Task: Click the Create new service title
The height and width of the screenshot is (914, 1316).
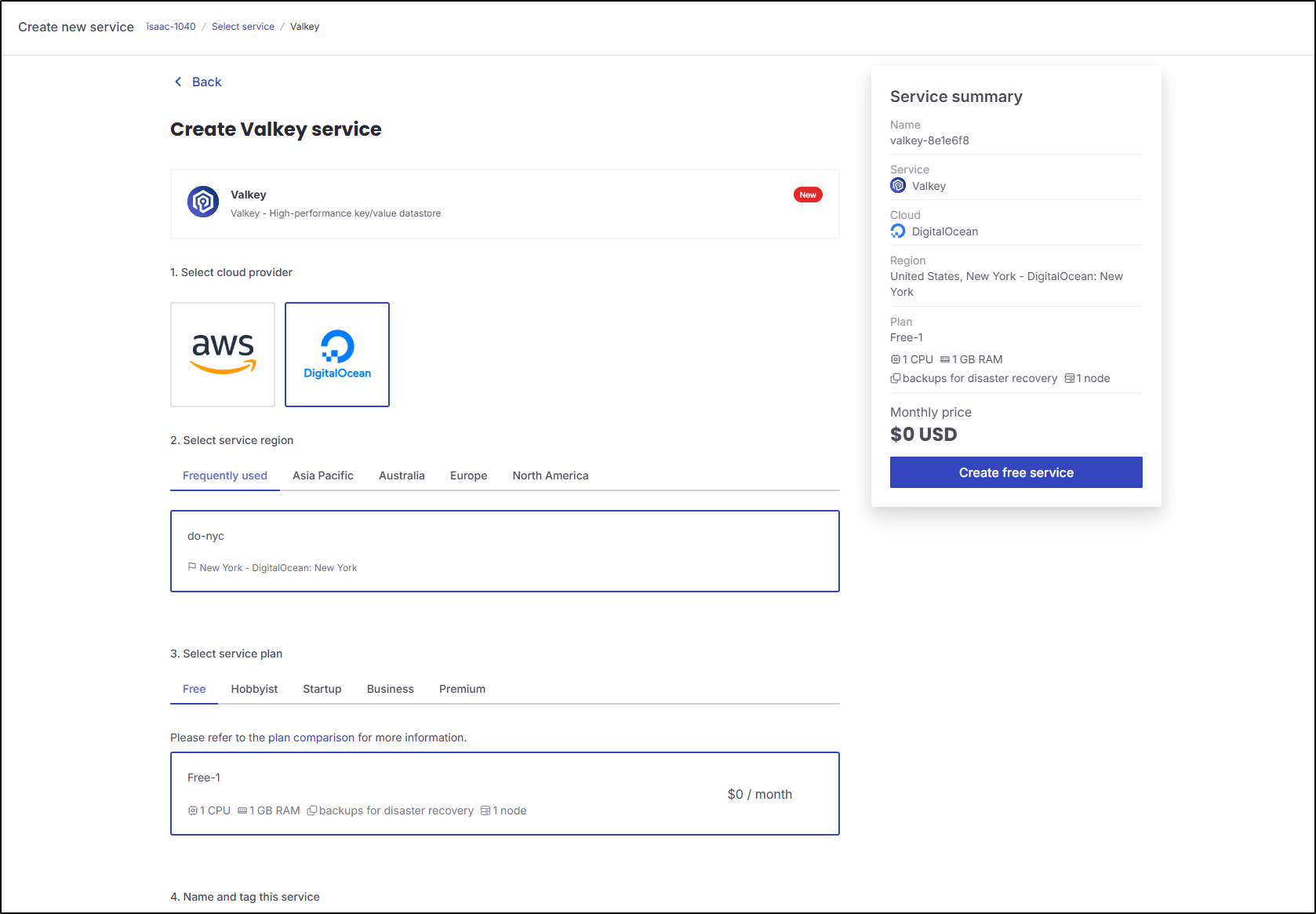Action: 76,27
